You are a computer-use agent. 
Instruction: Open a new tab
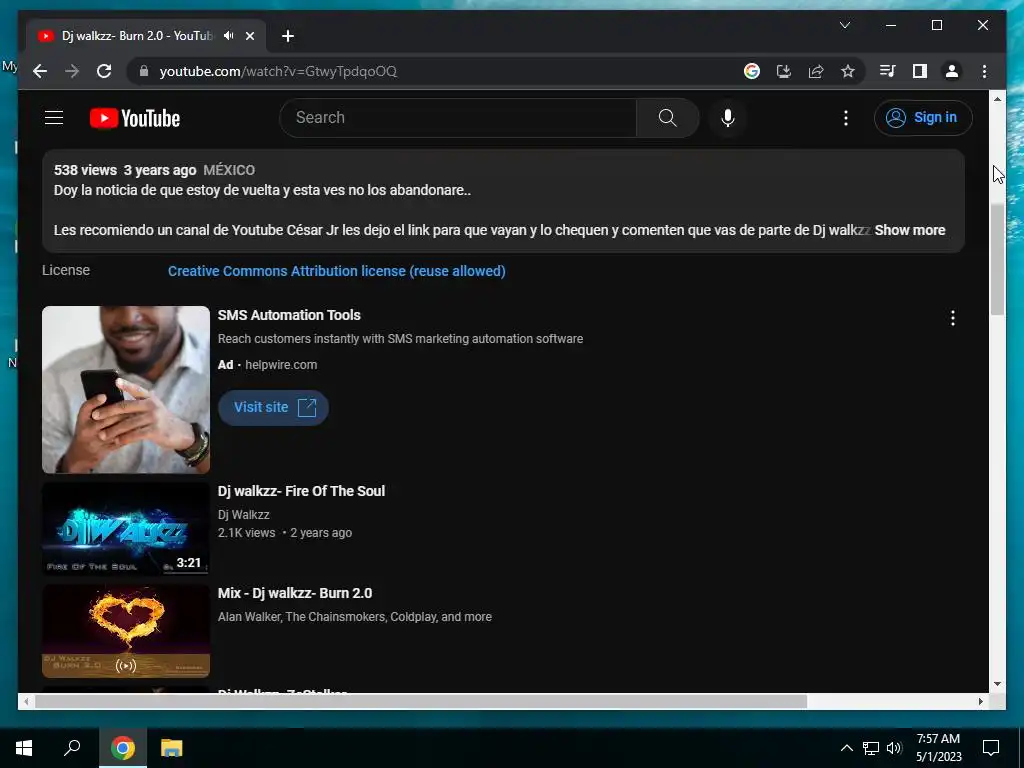coord(288,36)
